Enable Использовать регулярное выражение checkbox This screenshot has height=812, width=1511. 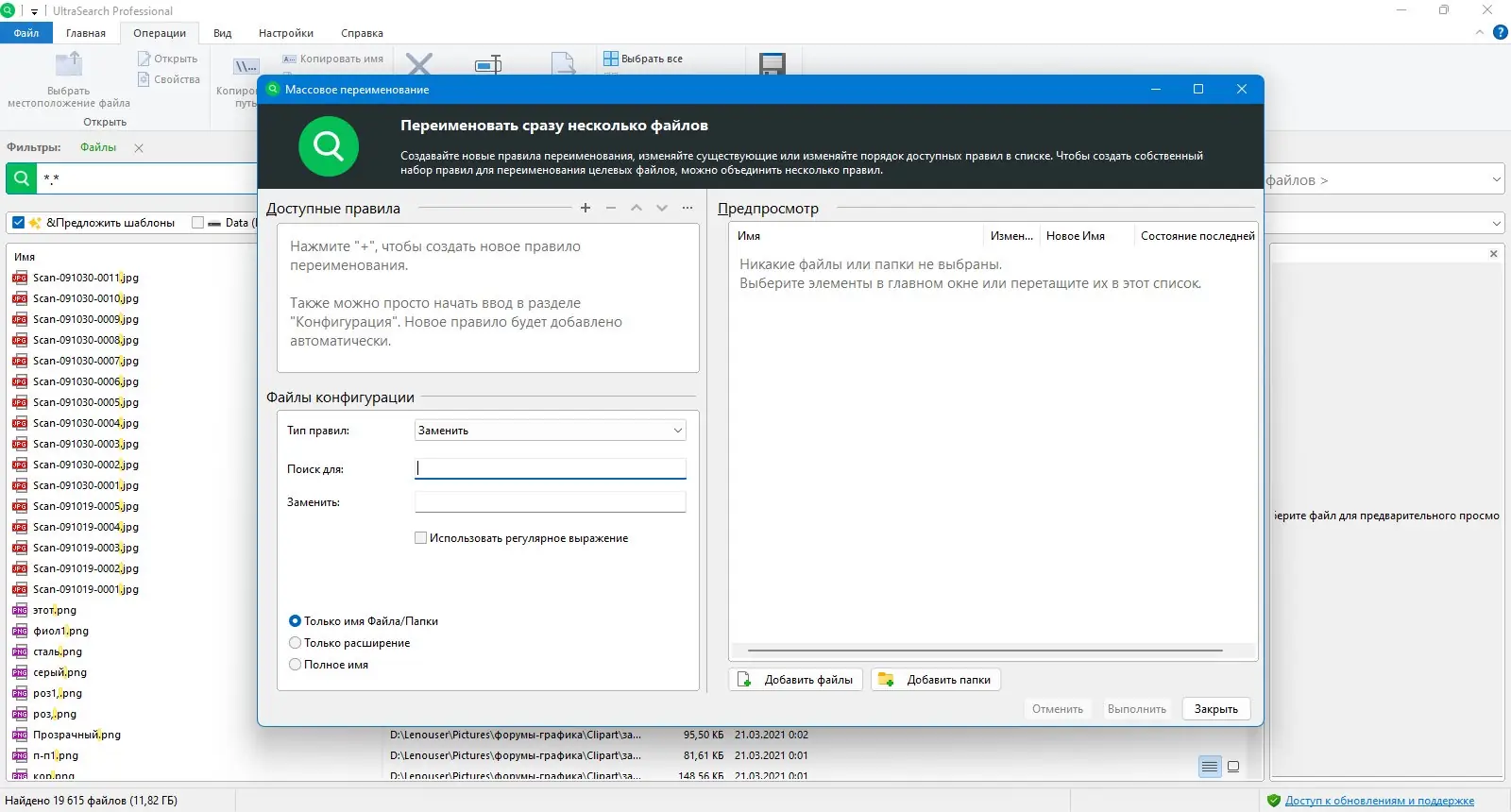coord(421,538)
